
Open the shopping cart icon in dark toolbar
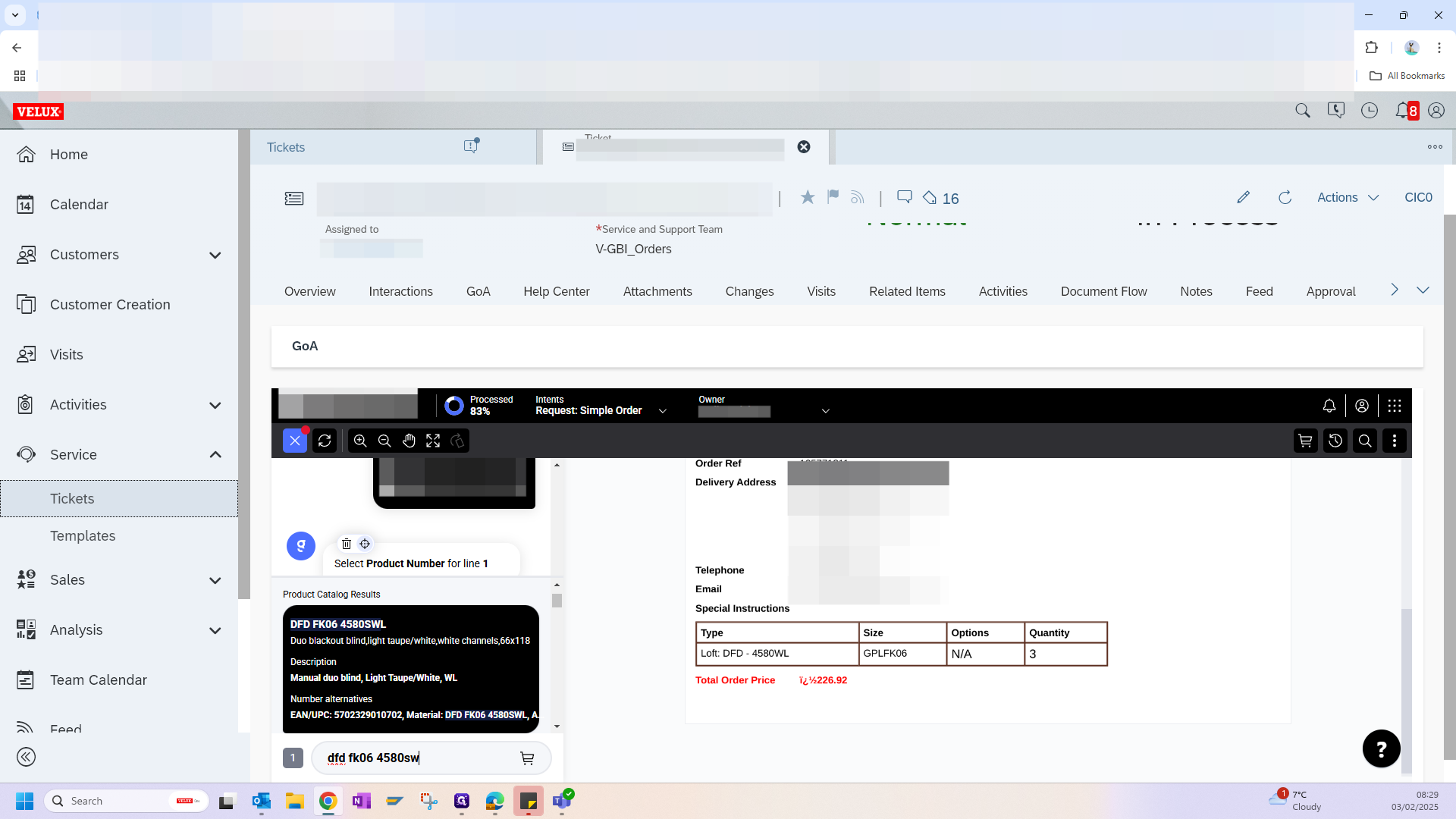click(1305, 441)
